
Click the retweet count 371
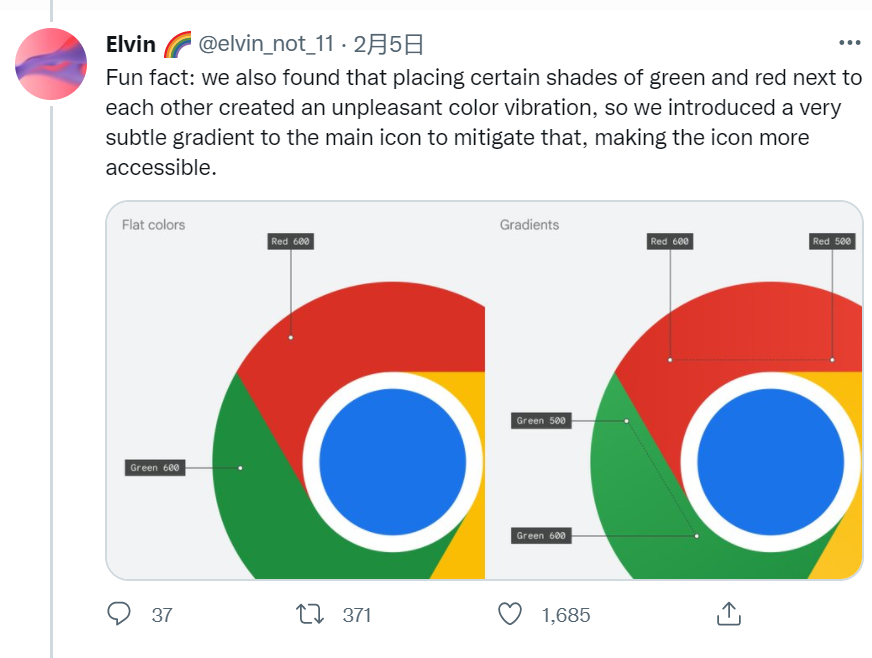pyautogui.click(x=356, y=615)
